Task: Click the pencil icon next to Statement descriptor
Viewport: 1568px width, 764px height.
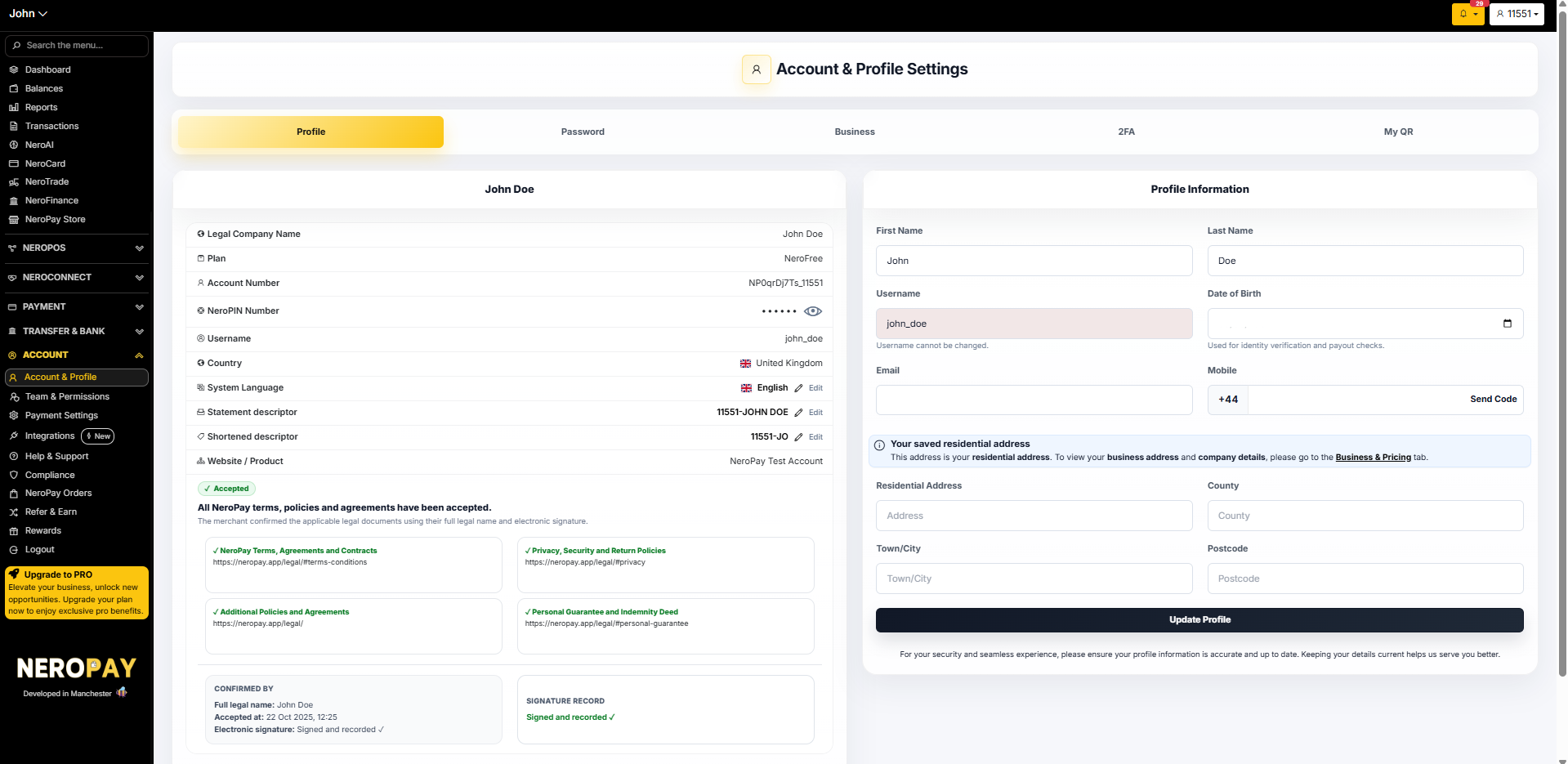Action: coord(798,413)
